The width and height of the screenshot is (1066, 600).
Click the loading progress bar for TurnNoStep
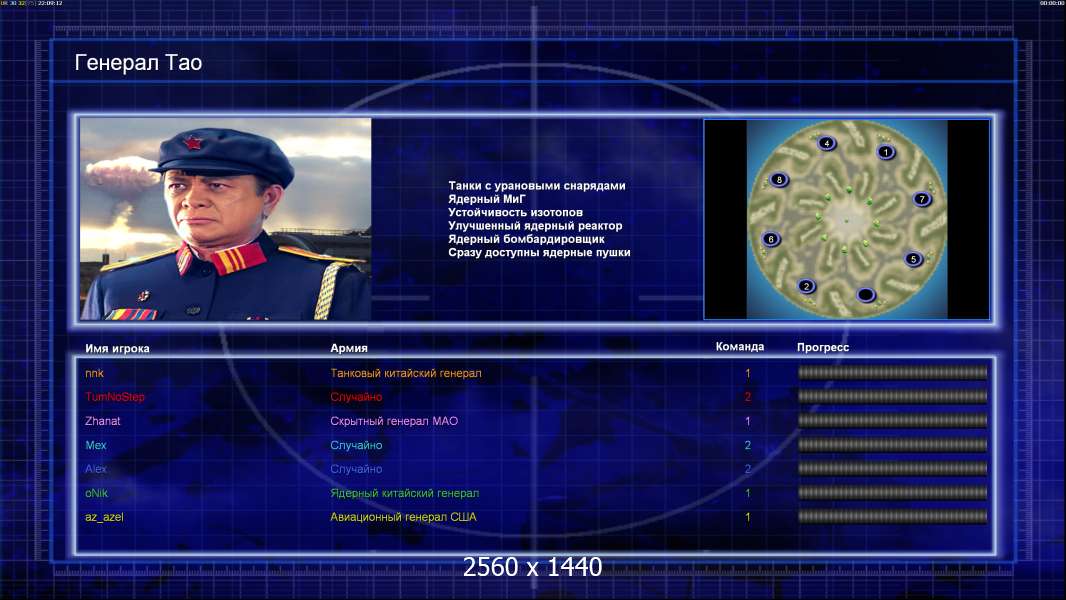893,396
